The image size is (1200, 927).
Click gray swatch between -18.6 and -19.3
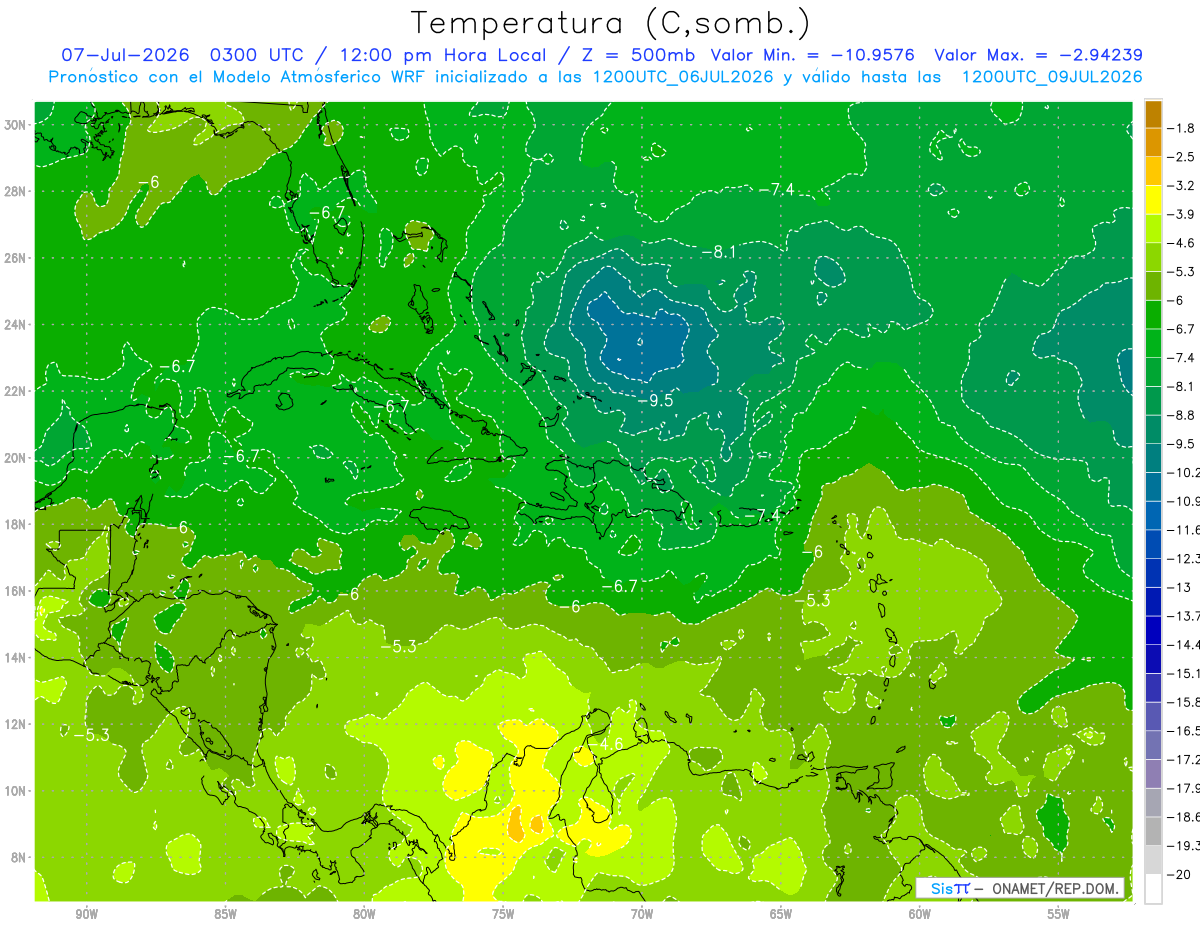click(x=1153, y=831)
